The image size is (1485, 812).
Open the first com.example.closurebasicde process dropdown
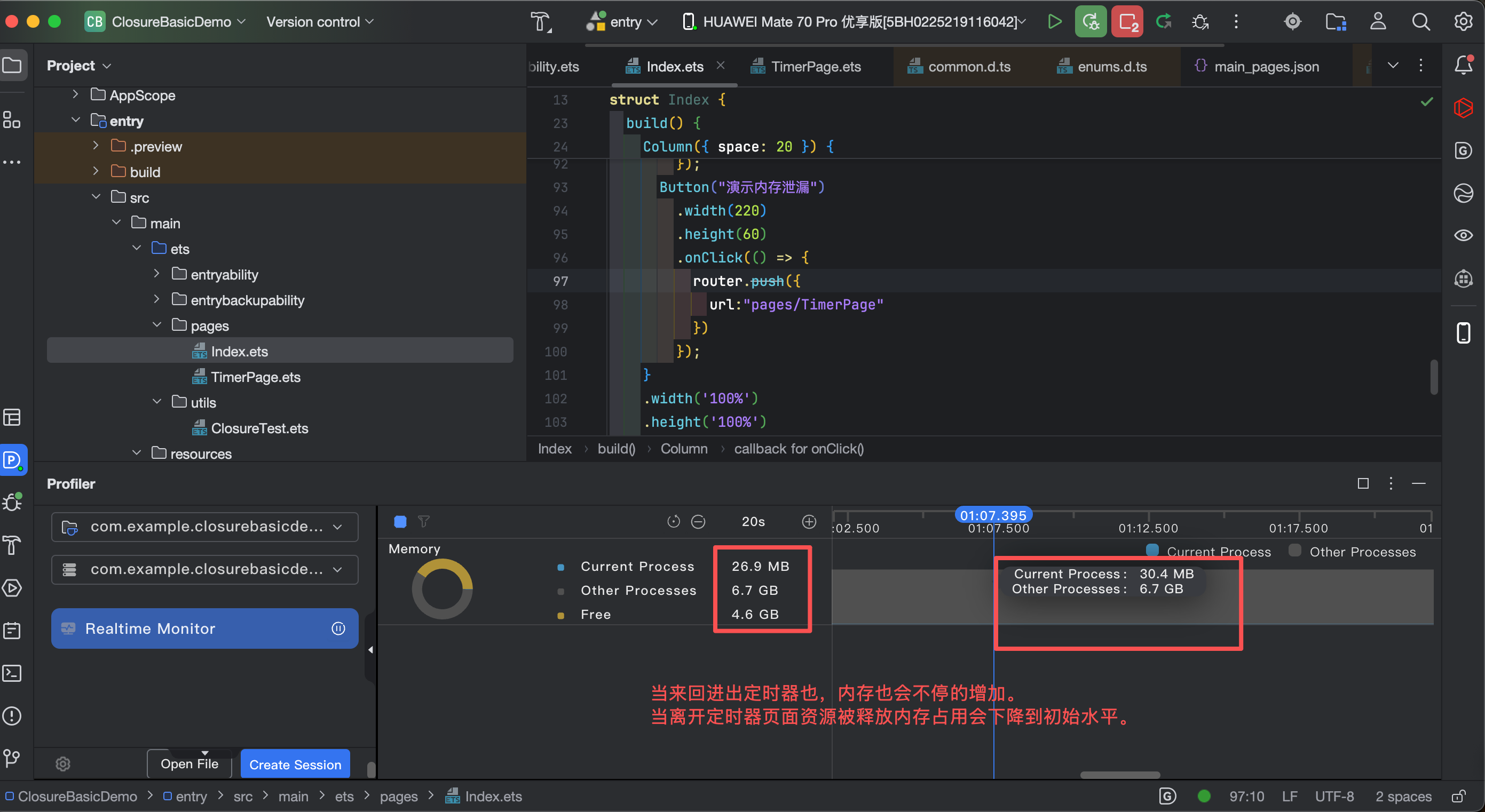[204, 527]
